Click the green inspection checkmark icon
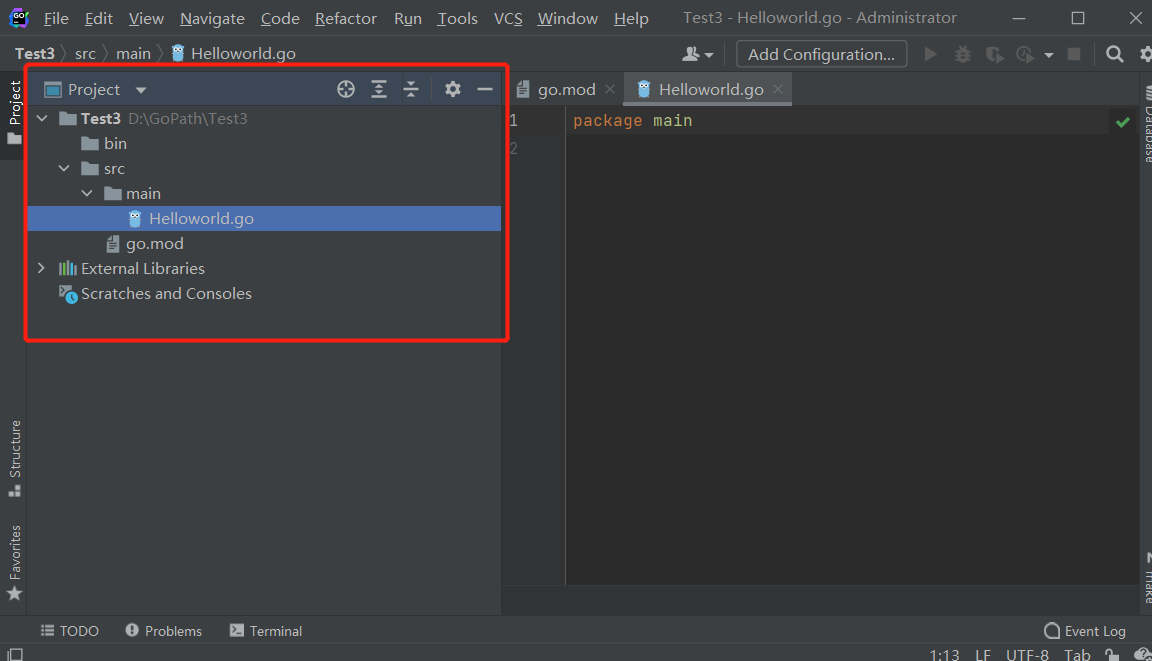Image resolution: width=1152 pixels, height=661 pixels. [1123, 122]
